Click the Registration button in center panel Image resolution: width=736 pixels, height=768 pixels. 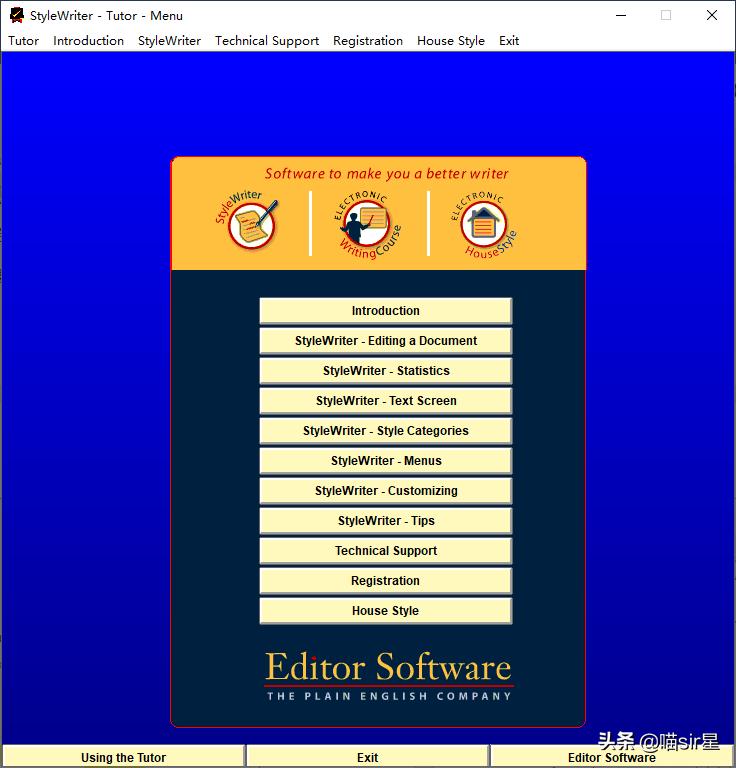pos(386,580)
